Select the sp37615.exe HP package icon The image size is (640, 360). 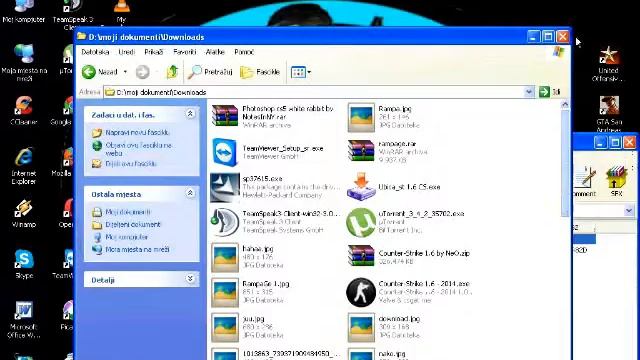coord(224,187)
